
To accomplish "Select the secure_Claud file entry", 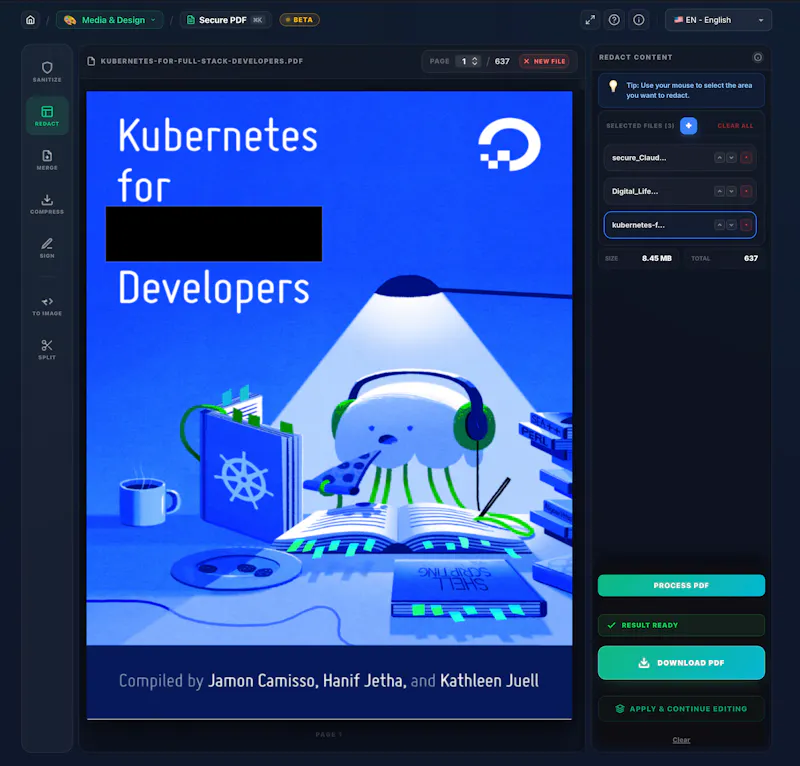I will [680, 158].
